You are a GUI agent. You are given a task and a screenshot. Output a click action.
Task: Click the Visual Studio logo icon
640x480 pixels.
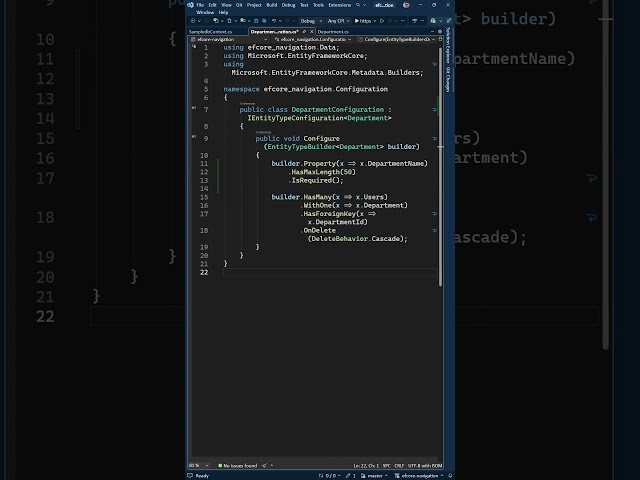190,5
